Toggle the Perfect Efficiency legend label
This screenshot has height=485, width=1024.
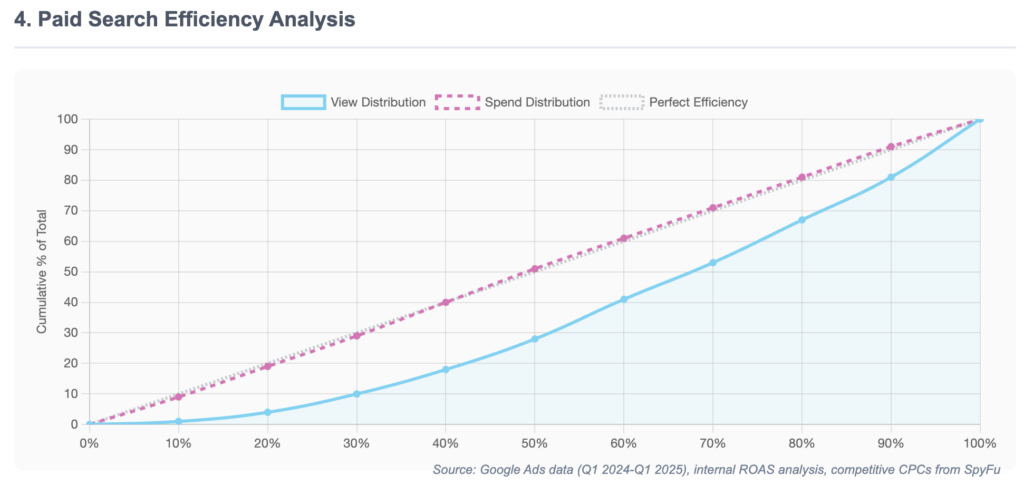[698, 102]
